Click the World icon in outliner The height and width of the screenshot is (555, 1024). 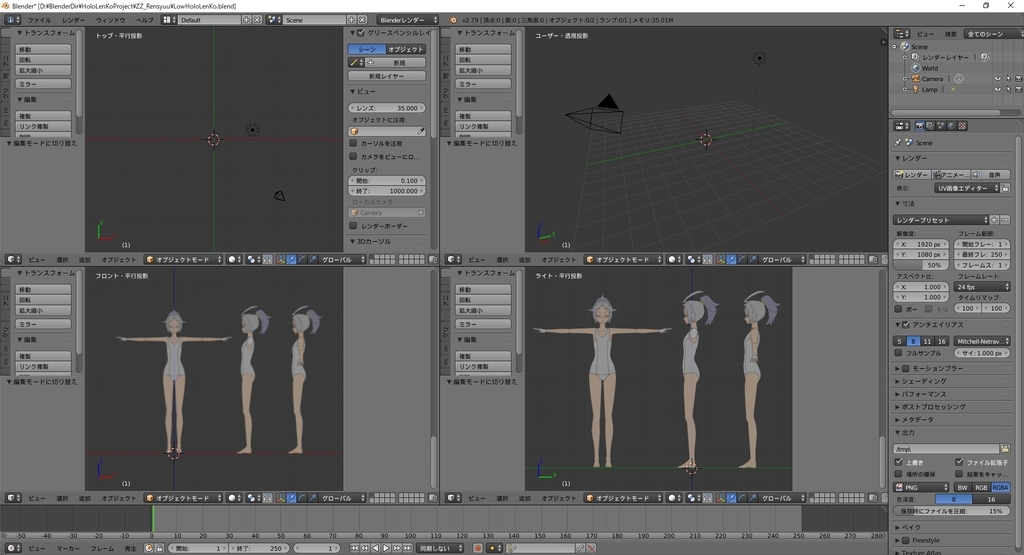point(914,68)
